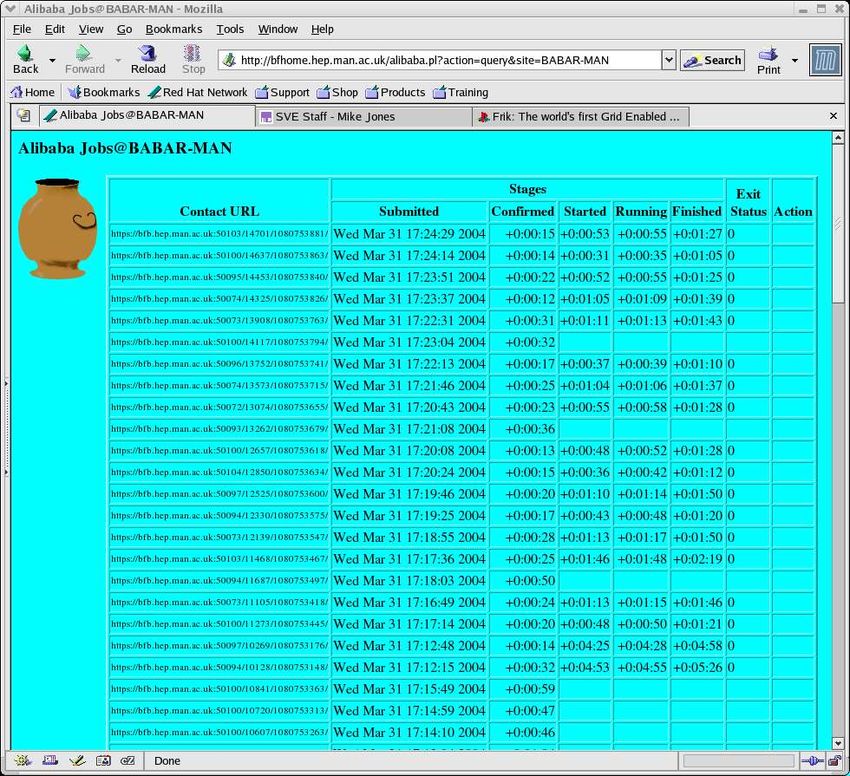Open the Bookmarks toolbar folder
This screenshot has width=850, height=776.
[x=104, y=92]
